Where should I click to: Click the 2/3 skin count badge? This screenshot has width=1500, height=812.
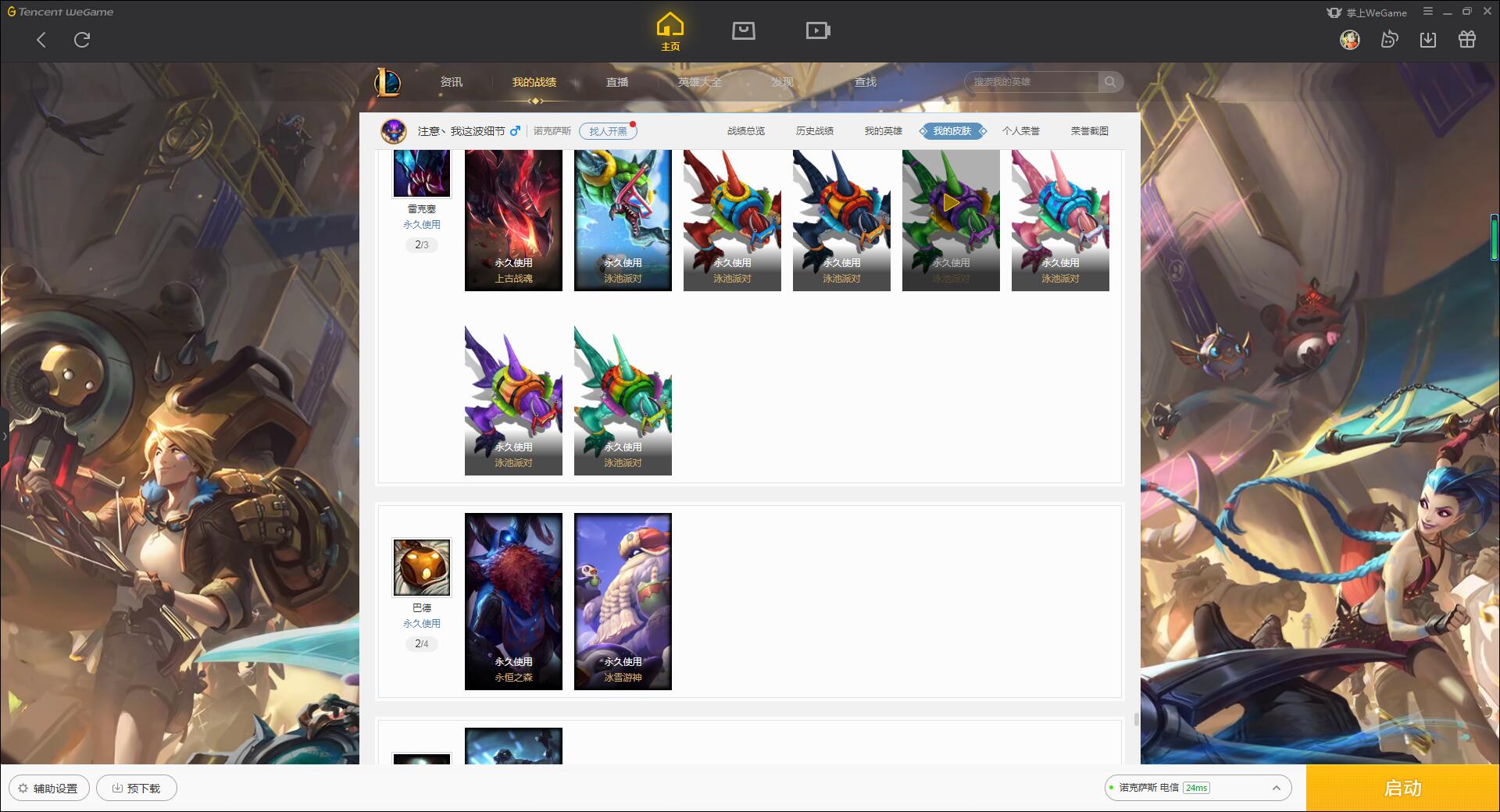pyautogui.click(x=422, y=245)
